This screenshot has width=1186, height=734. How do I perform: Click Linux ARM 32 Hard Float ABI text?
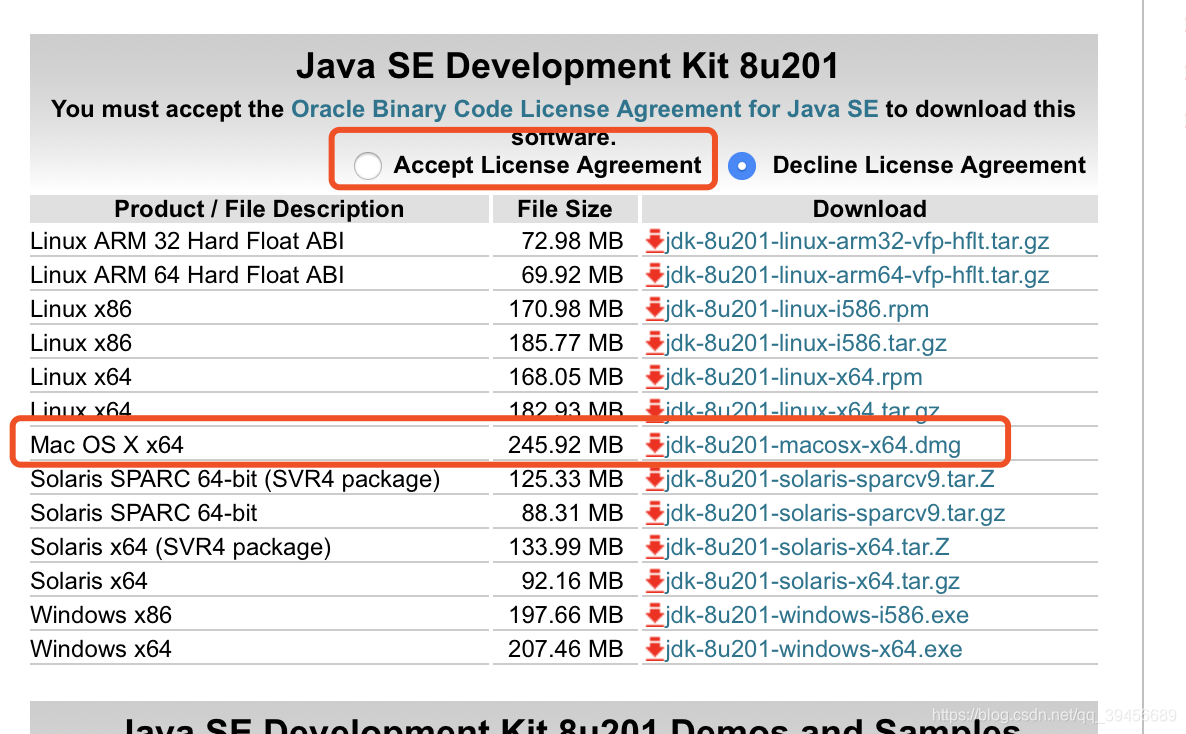pyautogui.click(x=187, y=241)
